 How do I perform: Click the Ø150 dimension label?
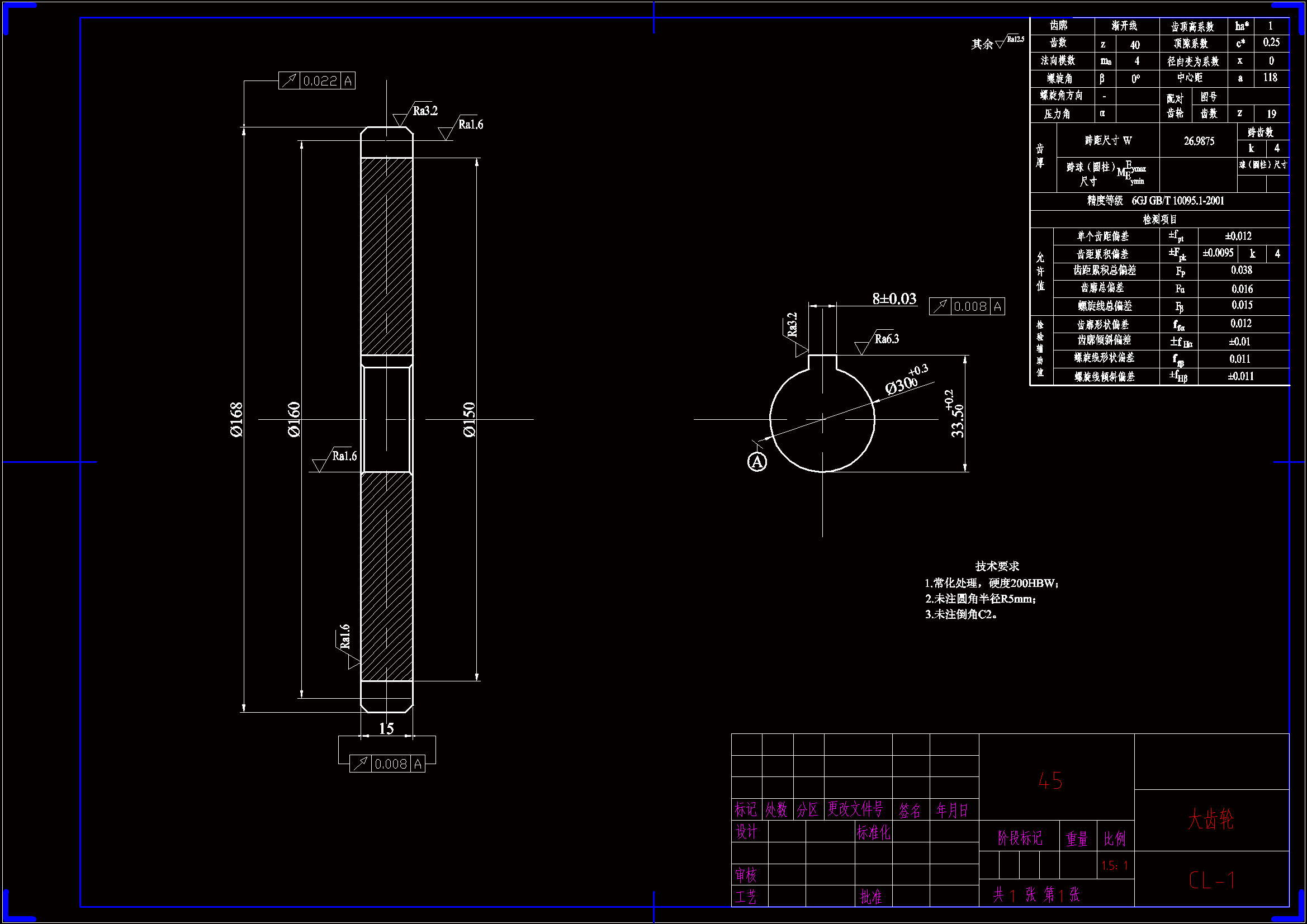(x=469, y=420)
